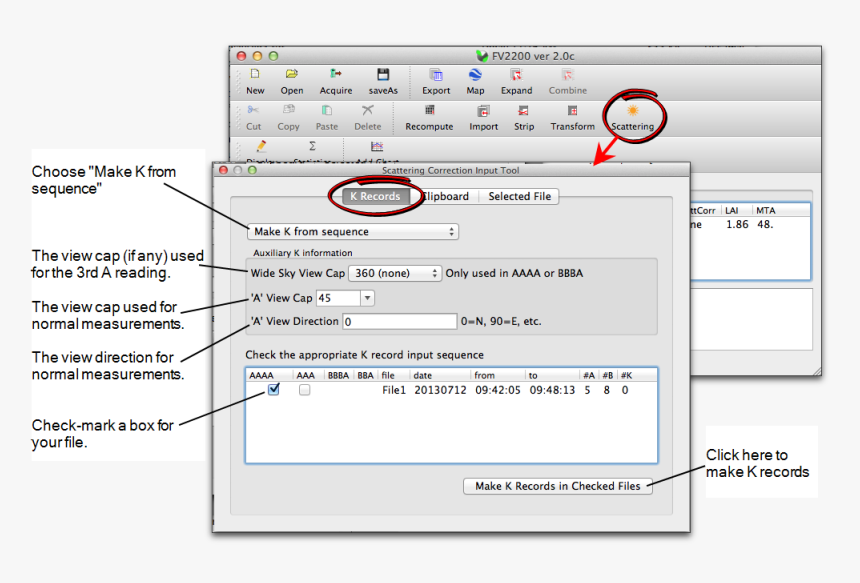Switch to the K Records tab

[376, 196]
